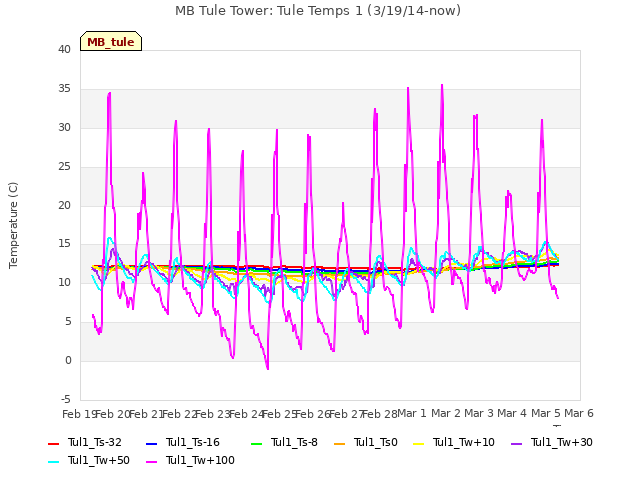Click the Mar 2 x-axis date label
The width and height of the screenshot is (640, 480).
(446, 413)
